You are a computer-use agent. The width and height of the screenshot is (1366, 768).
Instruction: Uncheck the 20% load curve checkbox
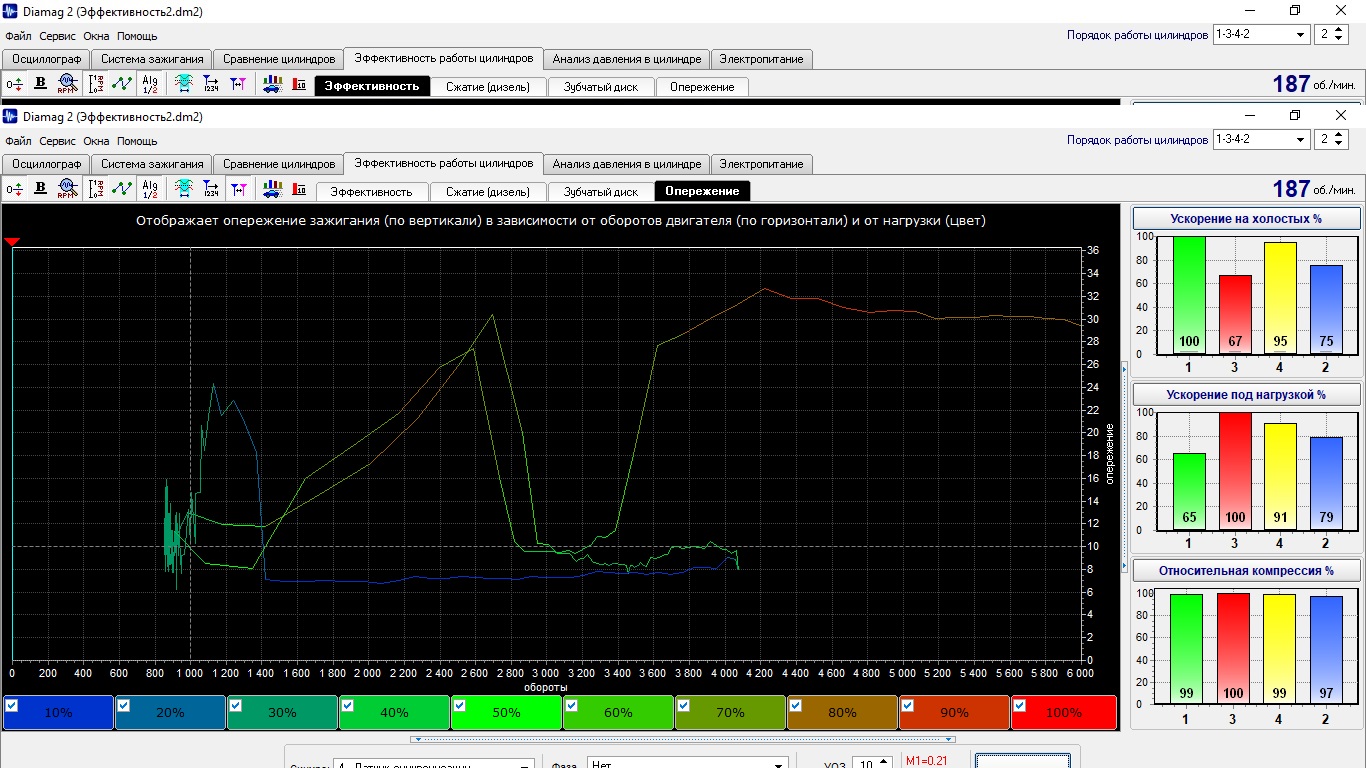(123, 705)
